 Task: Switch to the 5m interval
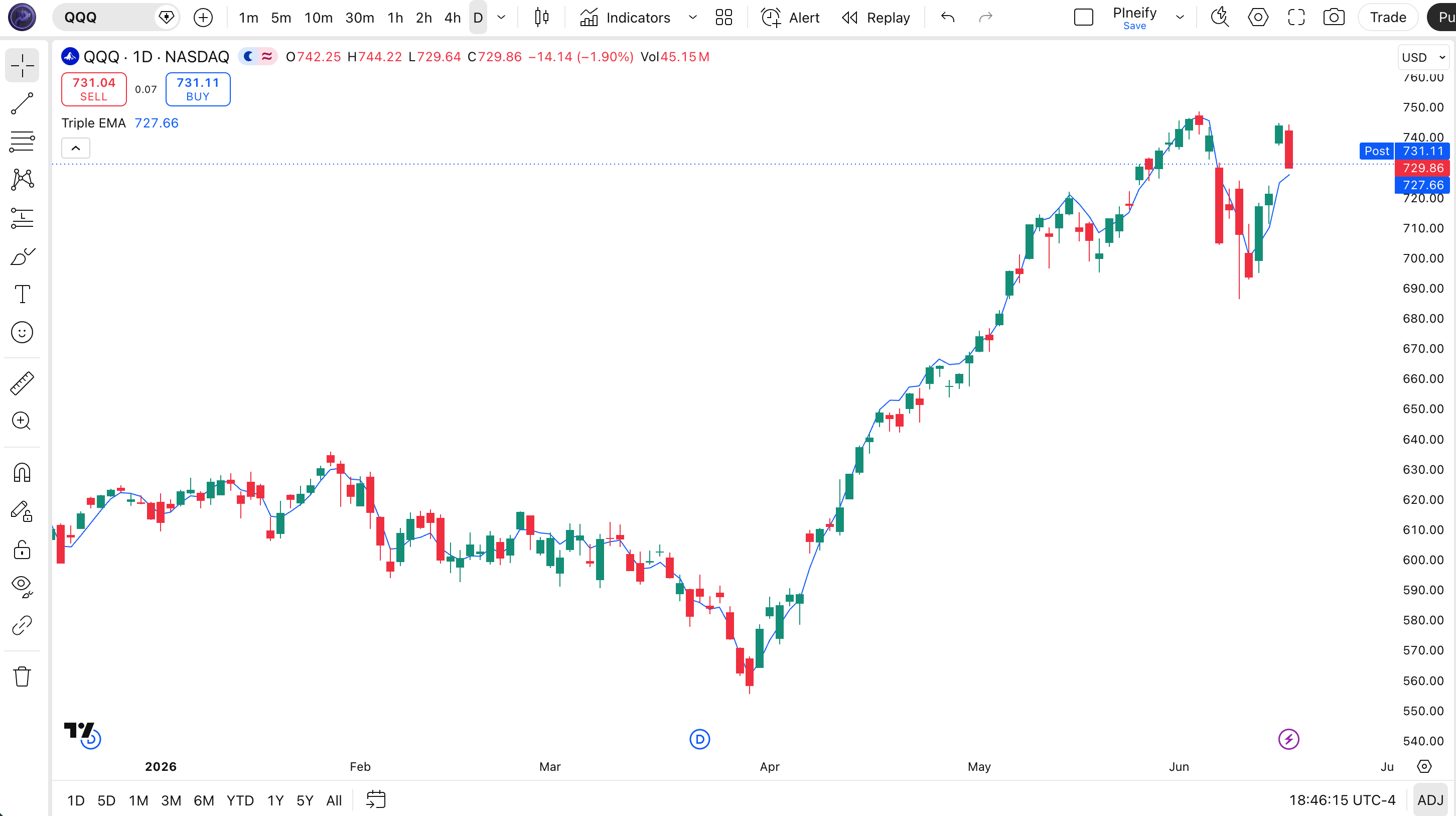[281, 18]
